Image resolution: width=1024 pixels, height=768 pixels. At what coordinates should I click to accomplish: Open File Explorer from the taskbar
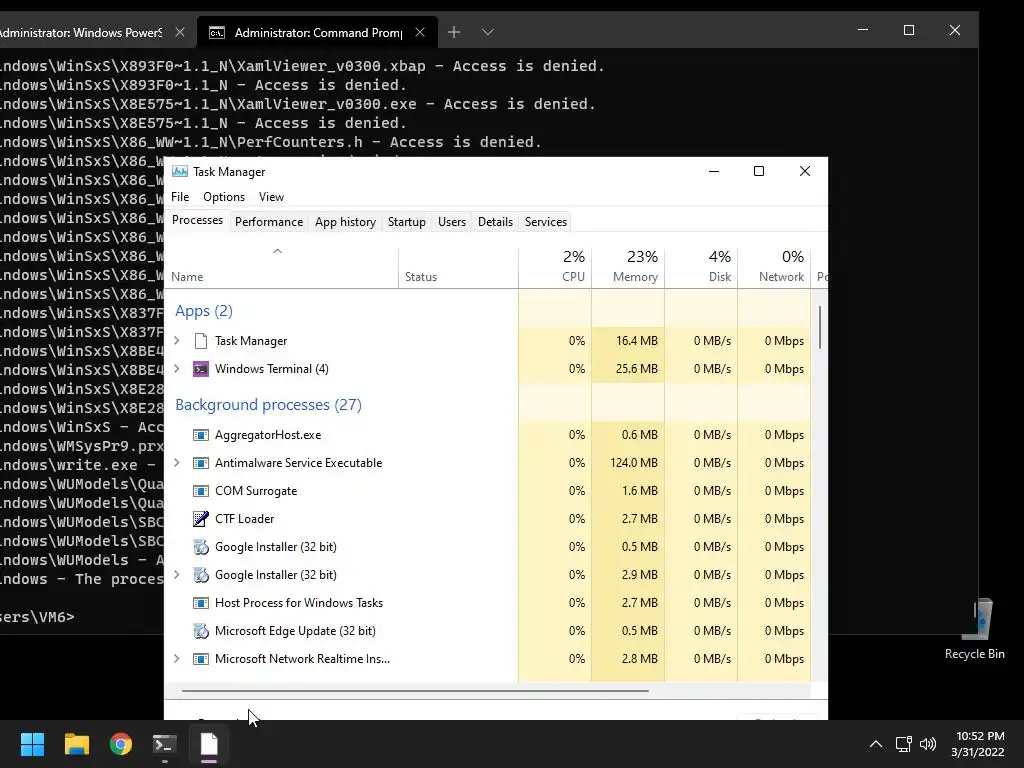76,744
